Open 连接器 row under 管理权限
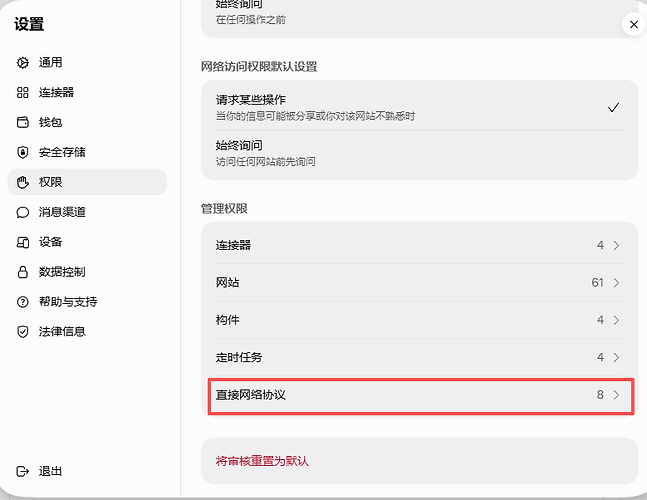The height and width of the screenshot is (500, 647). pos(420,245)
